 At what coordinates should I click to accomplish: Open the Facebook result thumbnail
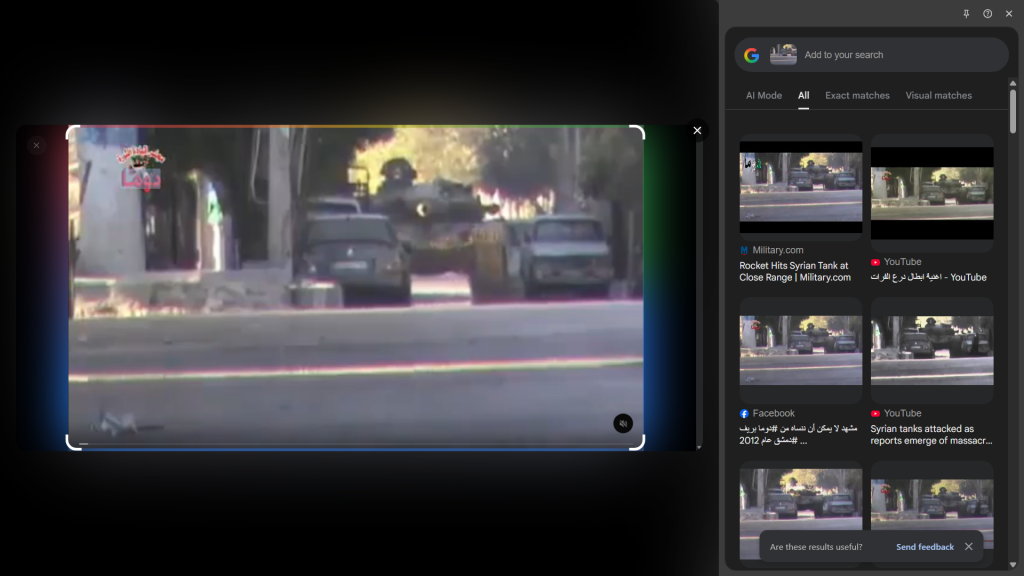click(x=801, y=350)
